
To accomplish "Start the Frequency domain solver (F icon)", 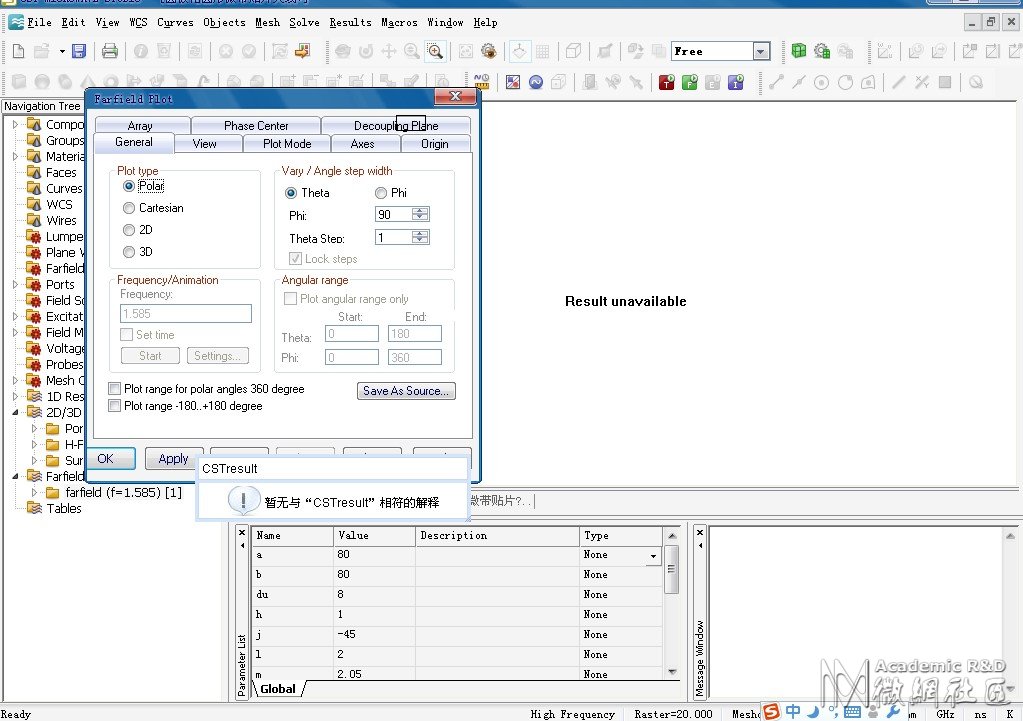I will [690, 82].
